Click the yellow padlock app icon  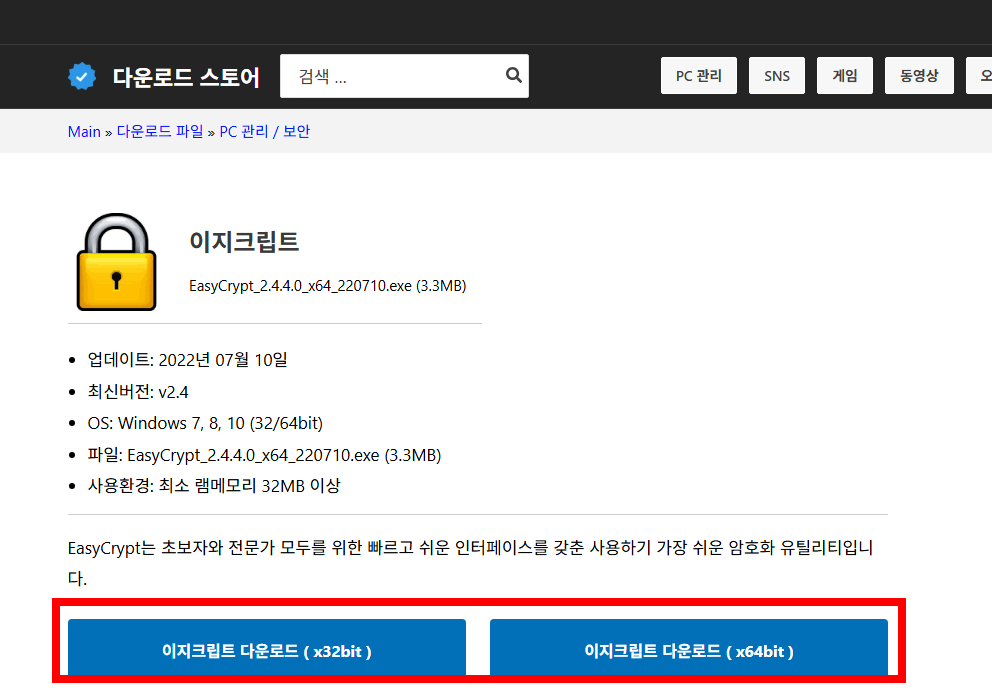116,262
